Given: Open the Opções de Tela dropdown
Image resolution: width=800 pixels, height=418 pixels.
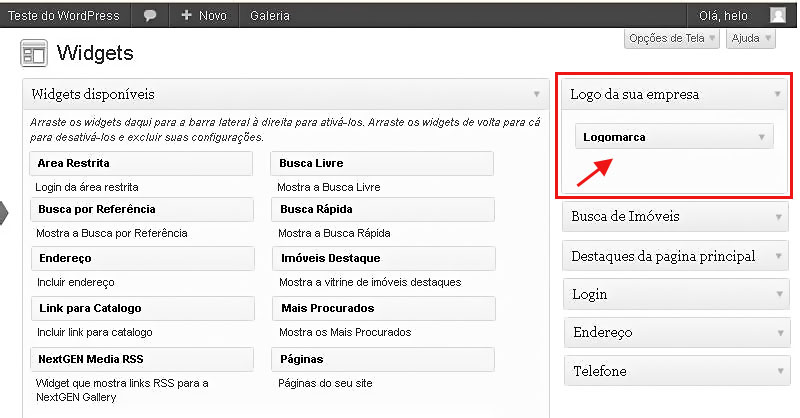Looking at the screenshot, I should click(x=671, y=39).
